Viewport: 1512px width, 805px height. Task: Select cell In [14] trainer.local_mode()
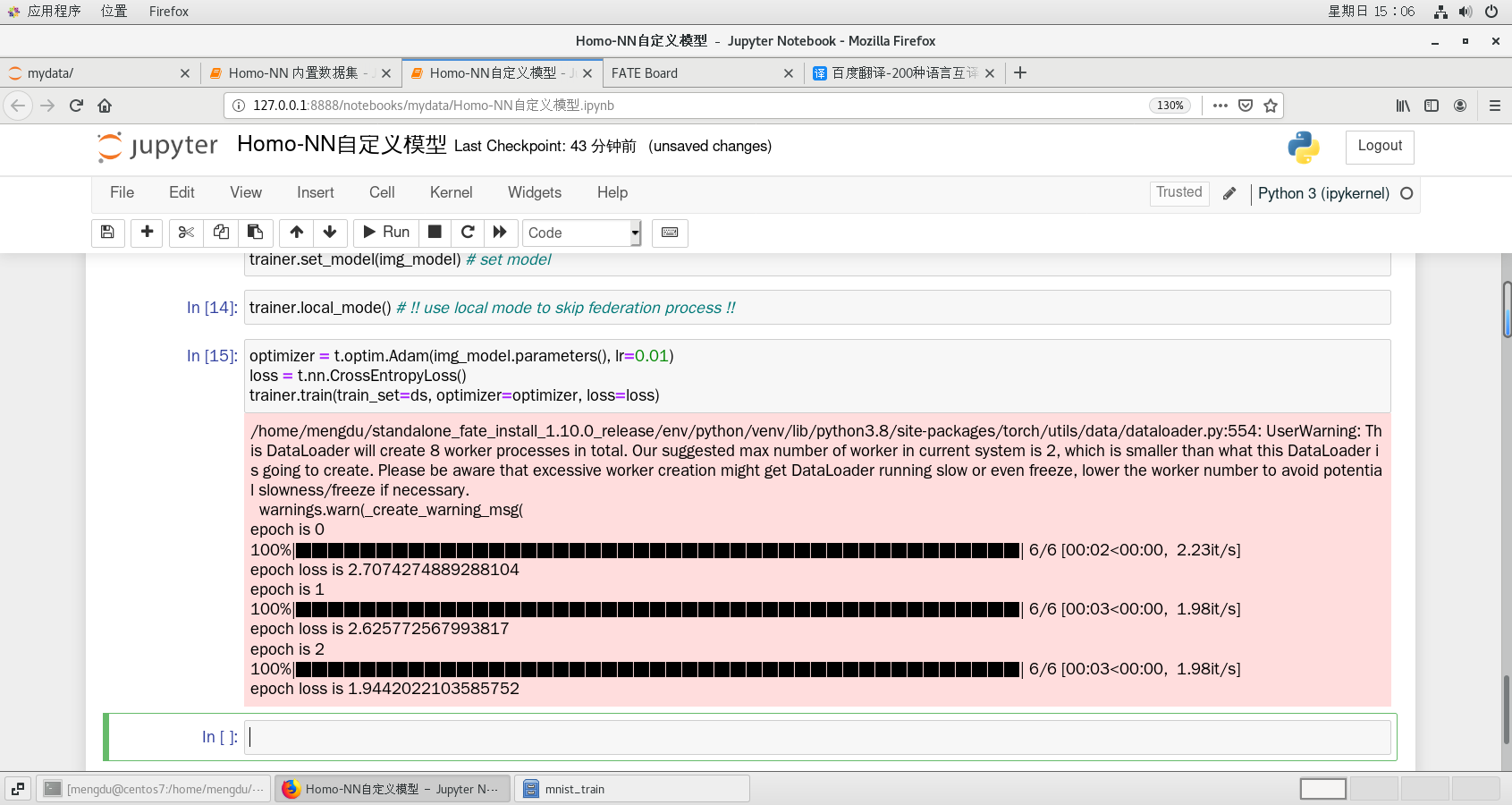pyautogui.click(x=817, y=308)
